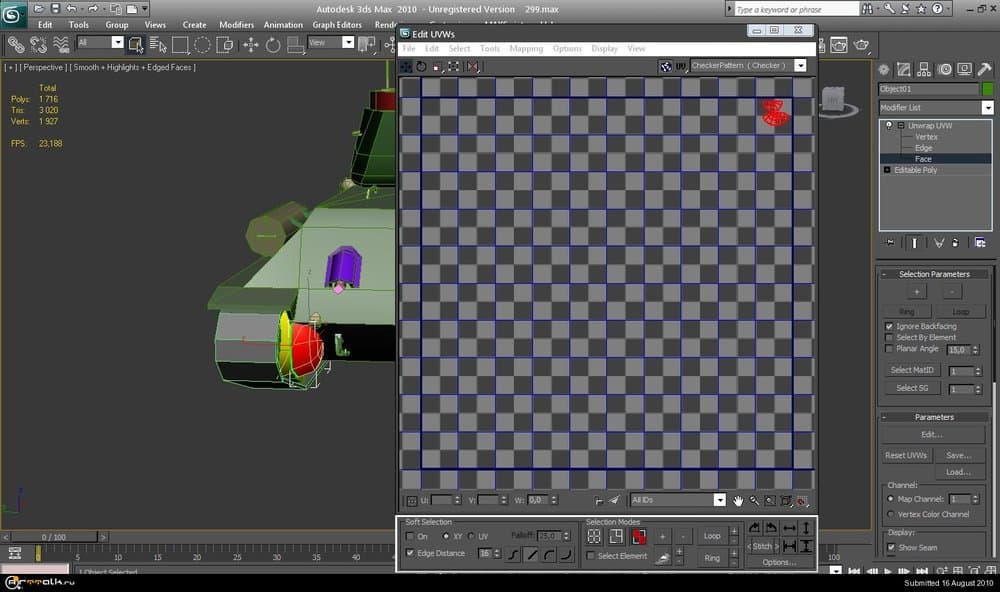Open the Graph Editors menu

click(x=336, y=25)
